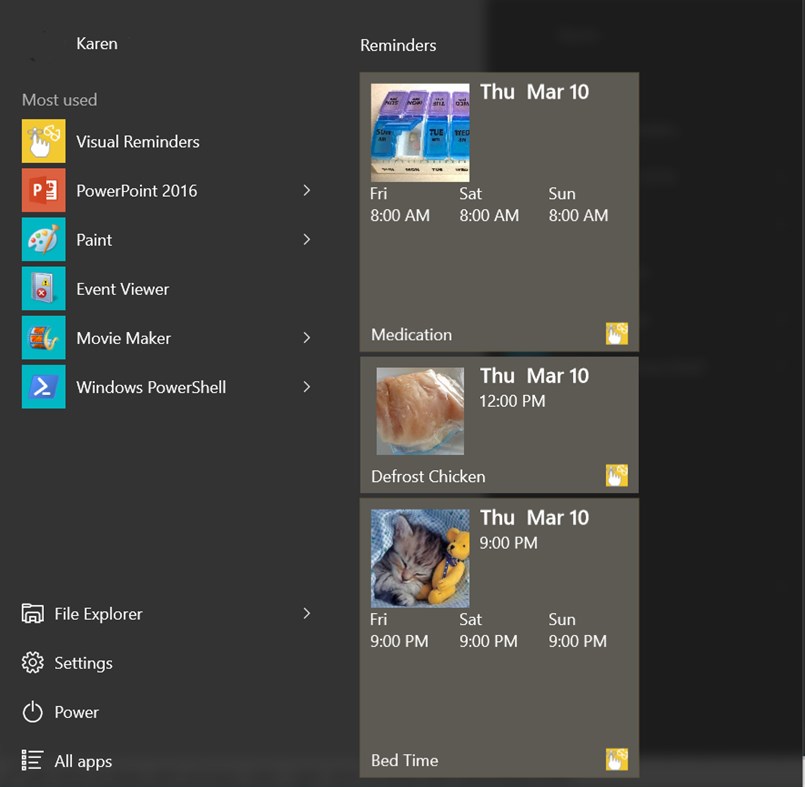Tap the hand icon on Defrost Chicken tile
This screenshot has width=805, height=787.
pos(616,475)
